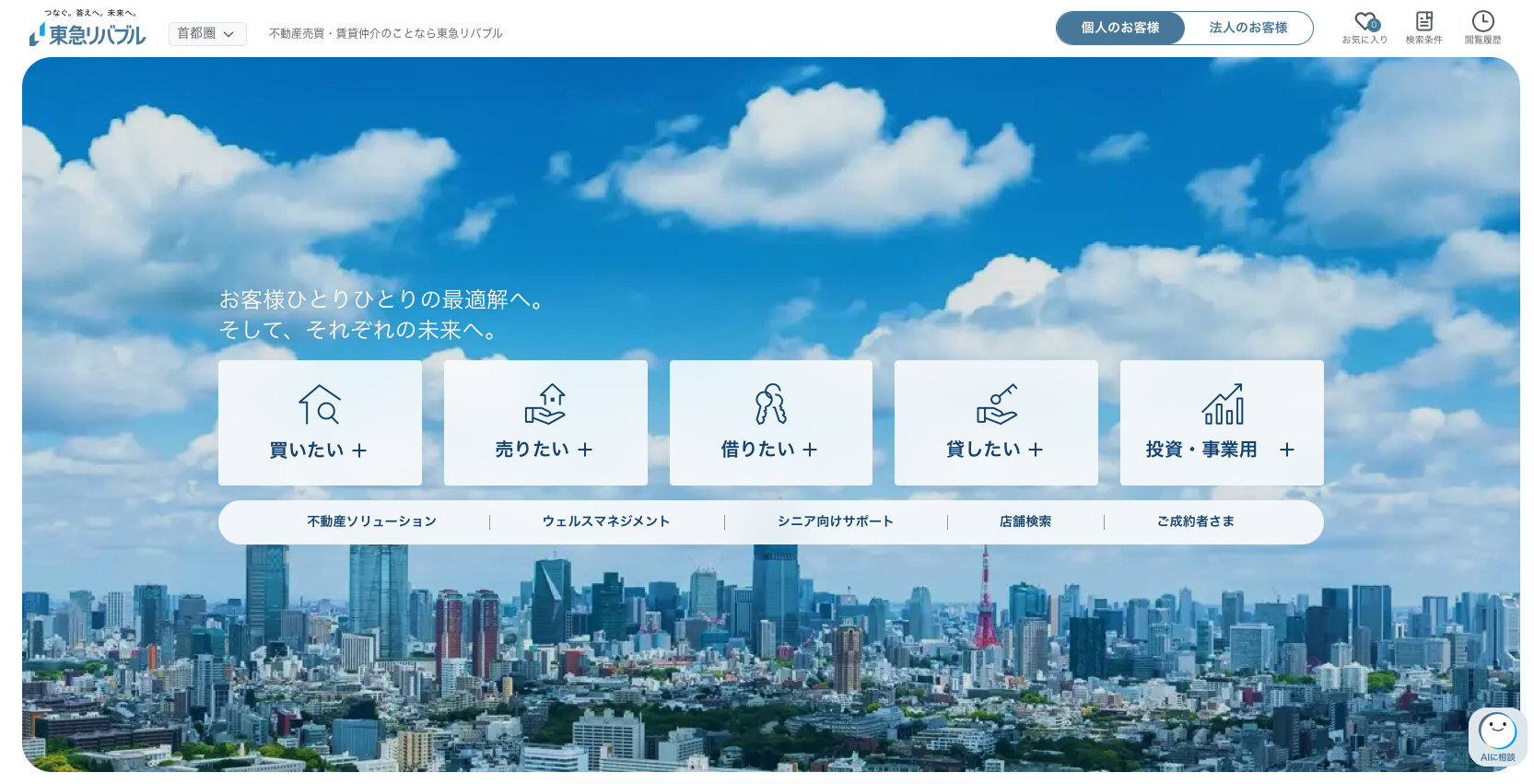
Task: Open 店舗検索 menu item
Action: (x=1025, y=521)
